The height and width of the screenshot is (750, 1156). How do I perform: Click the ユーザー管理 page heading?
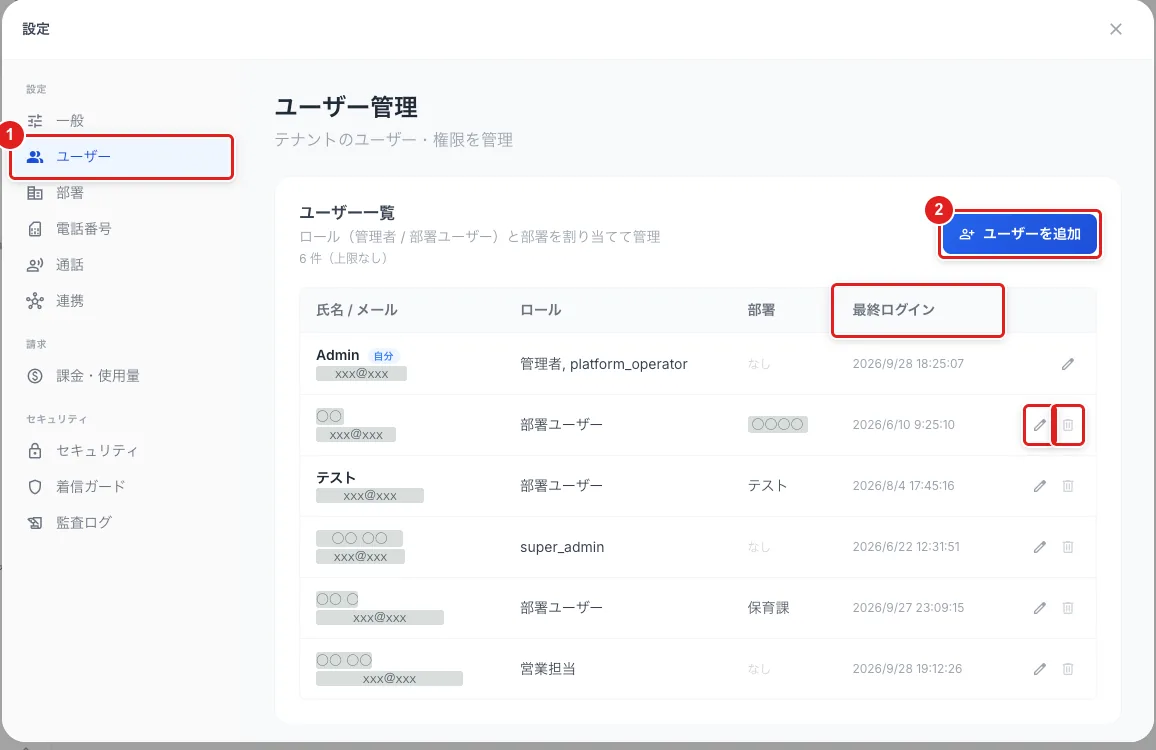[x=347, y=107]
